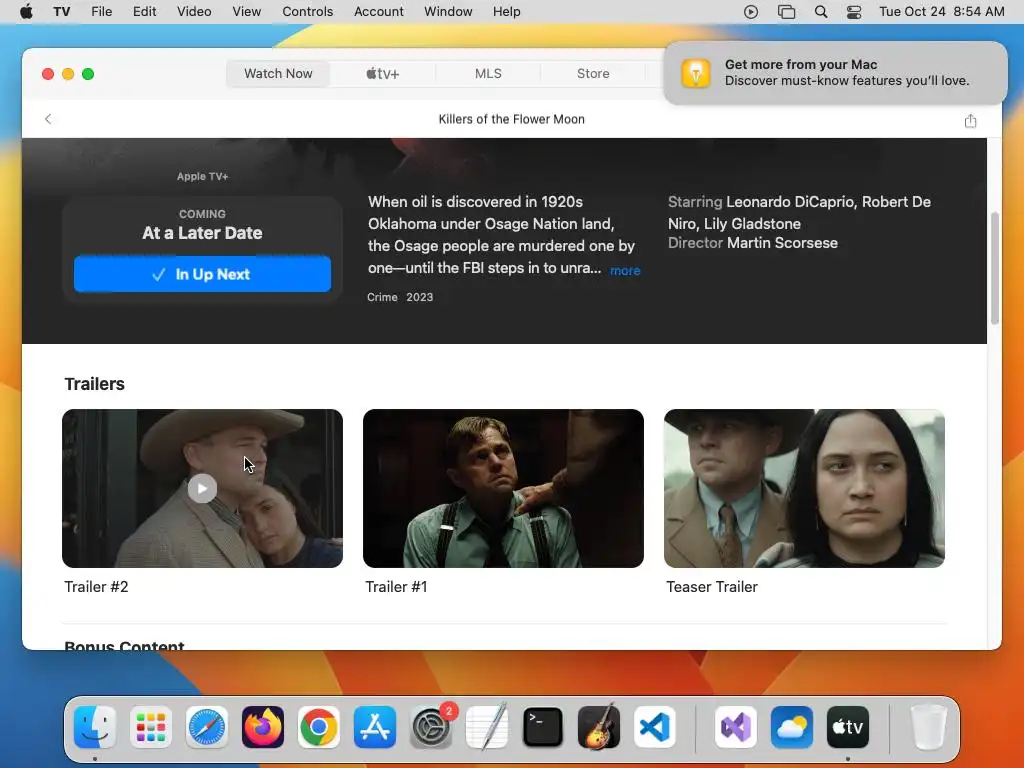Open the File menu

[101, 12]
